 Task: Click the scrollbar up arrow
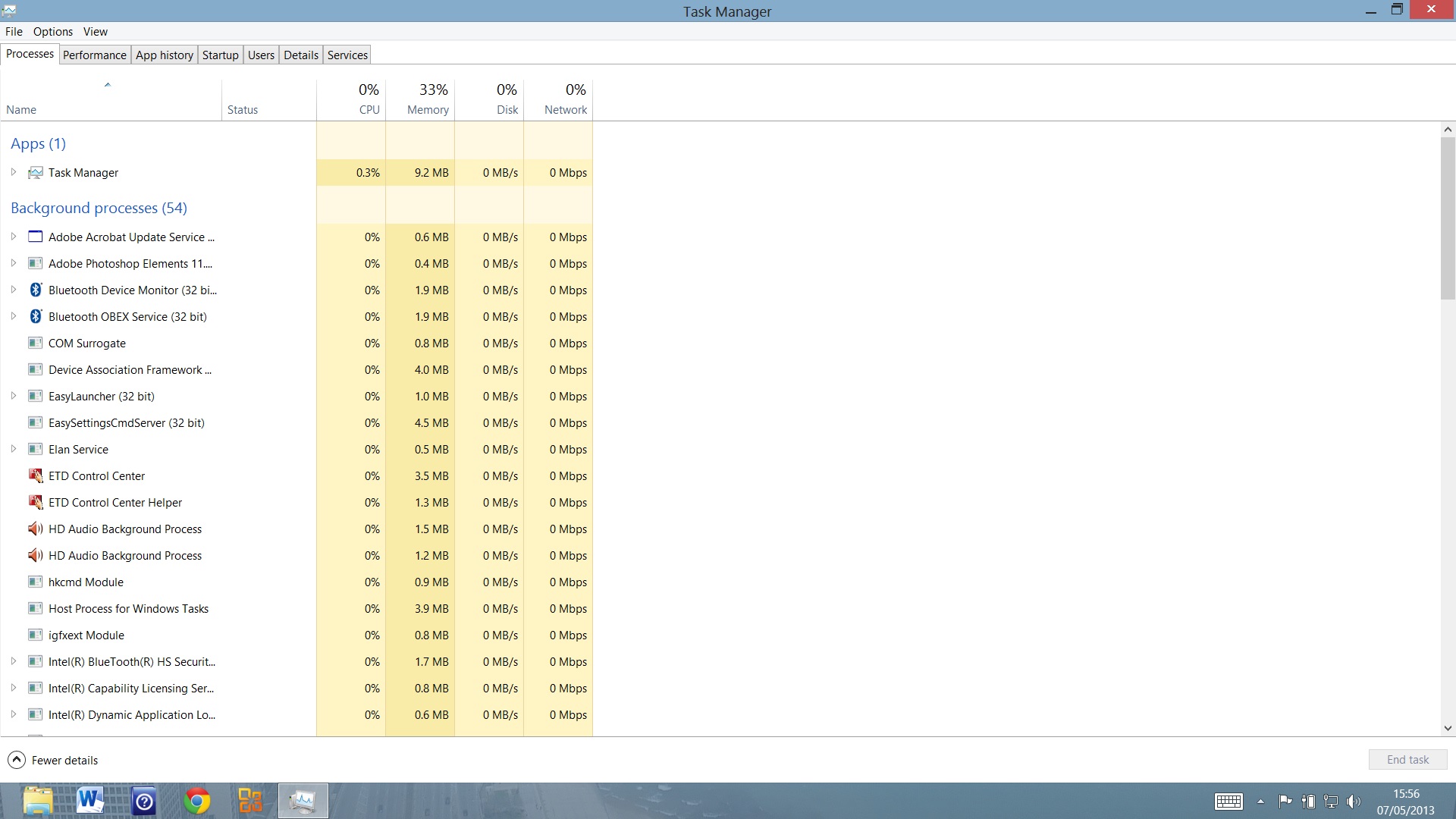tap(1448, 130)
